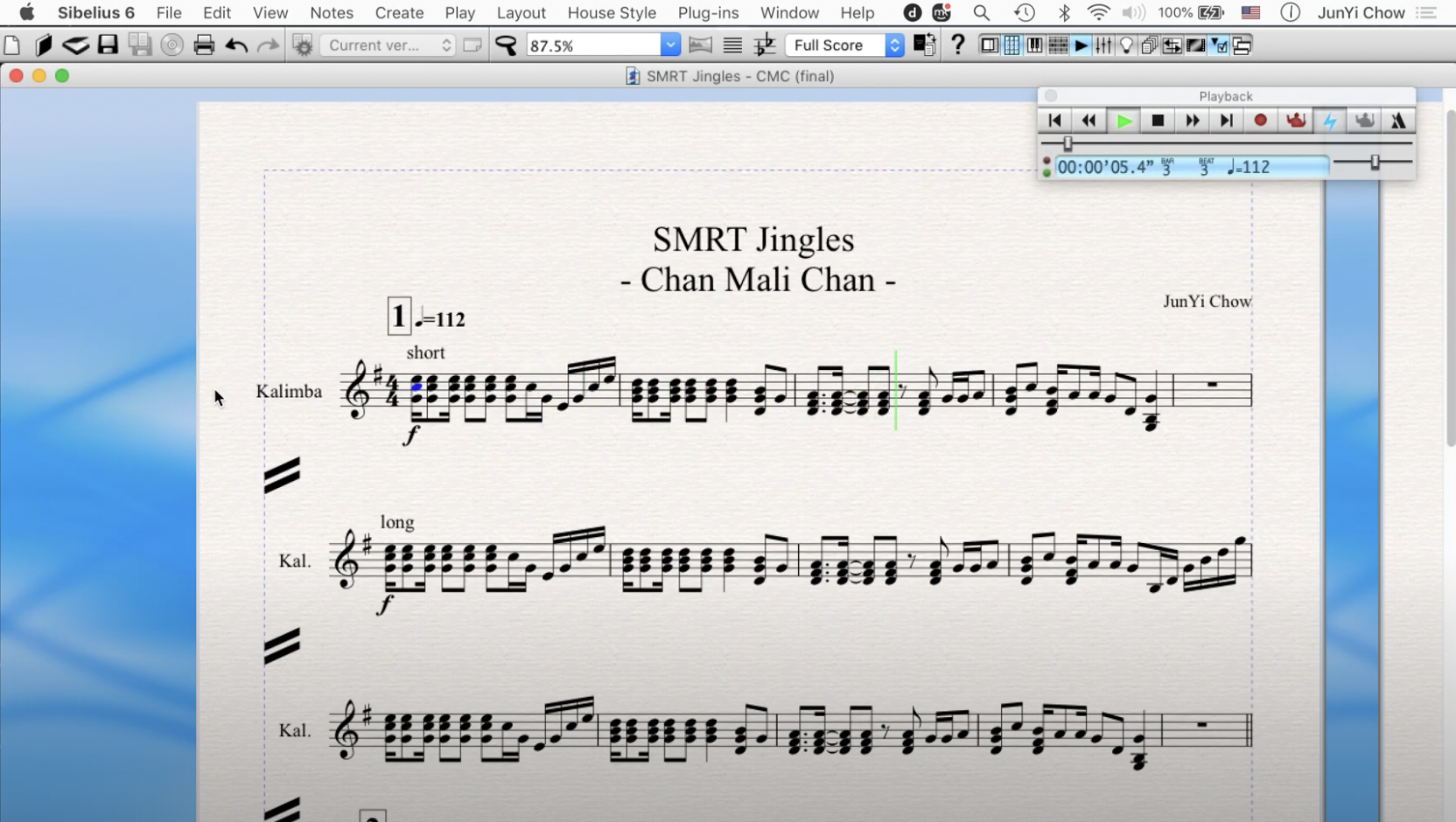
Task: Open the Full Score part selector
Action: pos(844,45)
